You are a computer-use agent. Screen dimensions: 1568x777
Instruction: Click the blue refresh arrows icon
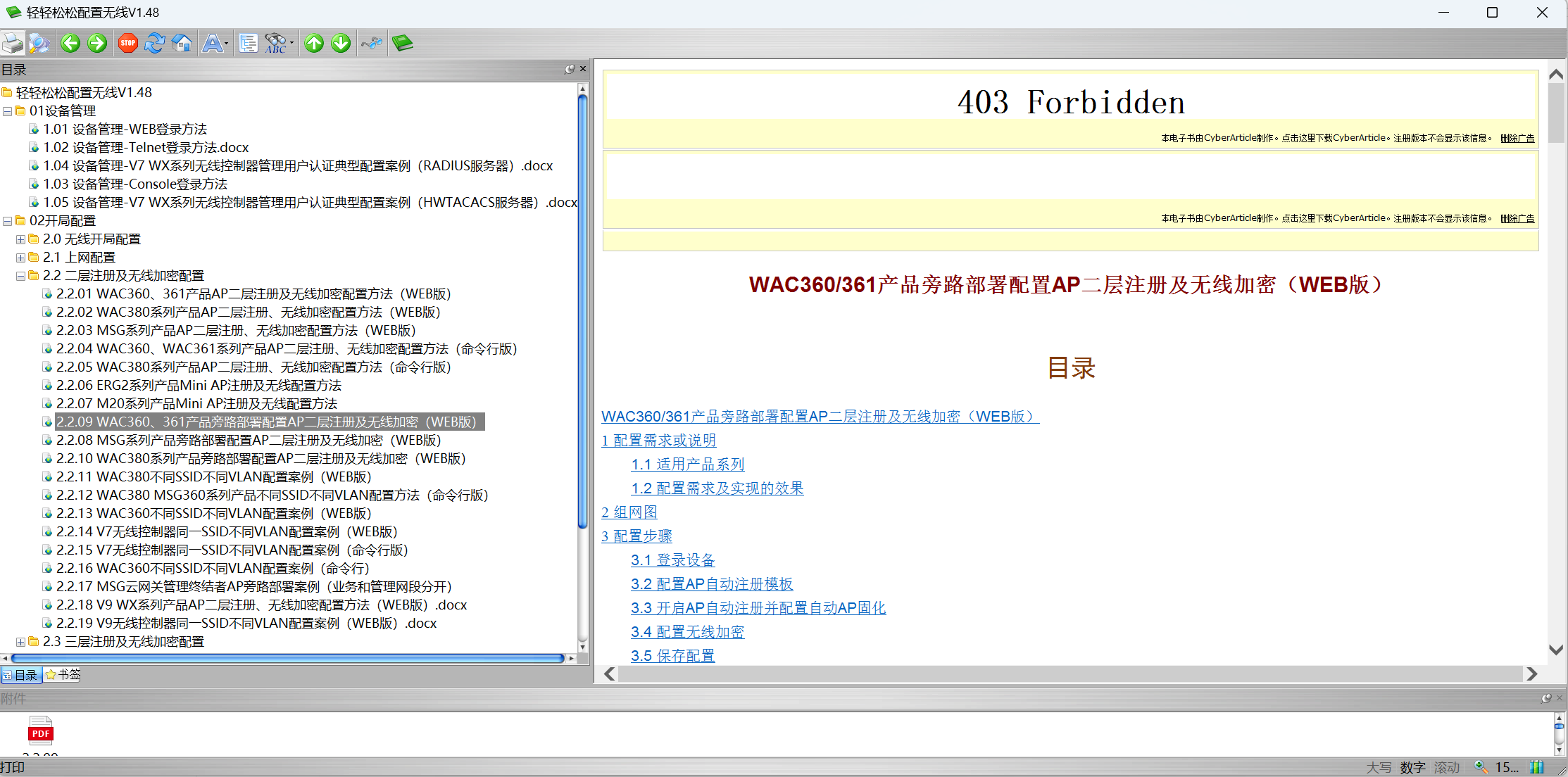[154, 44]
